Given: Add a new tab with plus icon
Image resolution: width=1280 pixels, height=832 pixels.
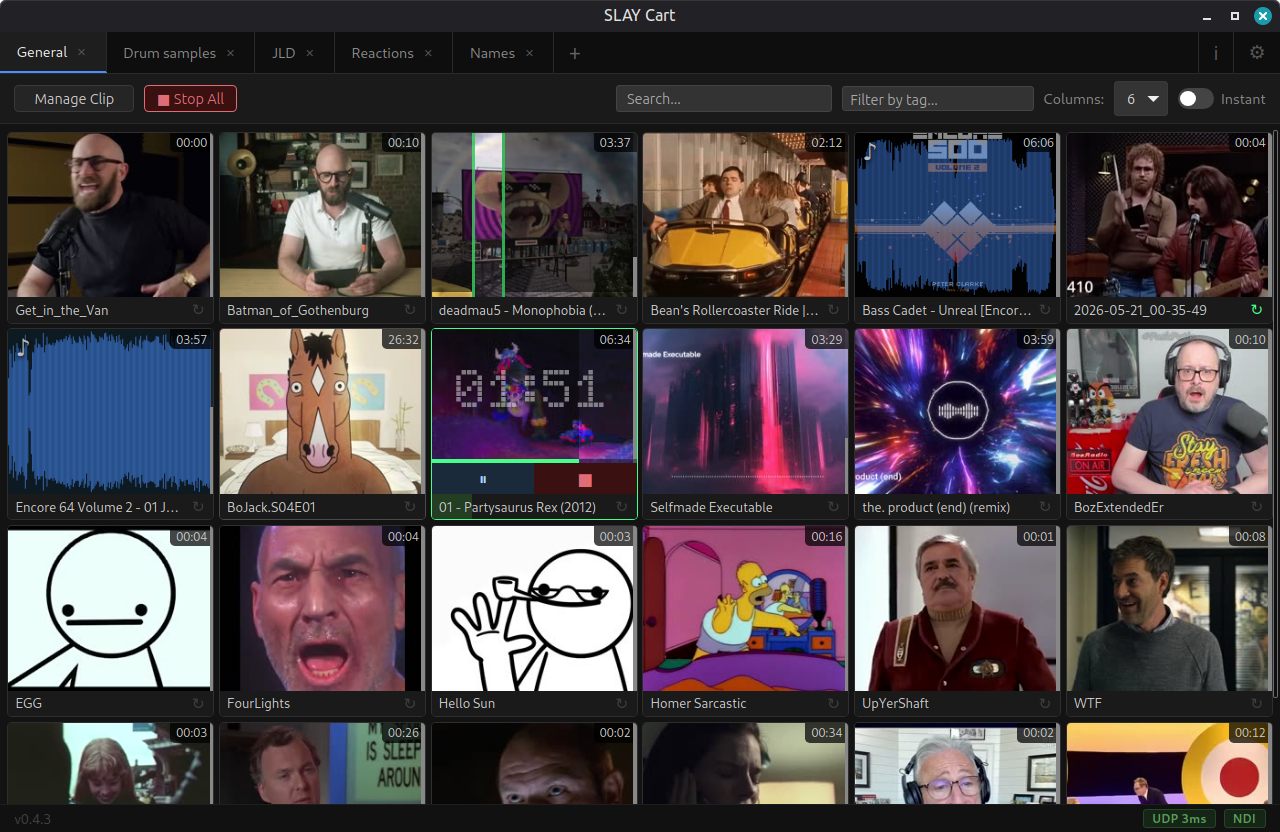Looking at the screenshot, I should point(574,53).
